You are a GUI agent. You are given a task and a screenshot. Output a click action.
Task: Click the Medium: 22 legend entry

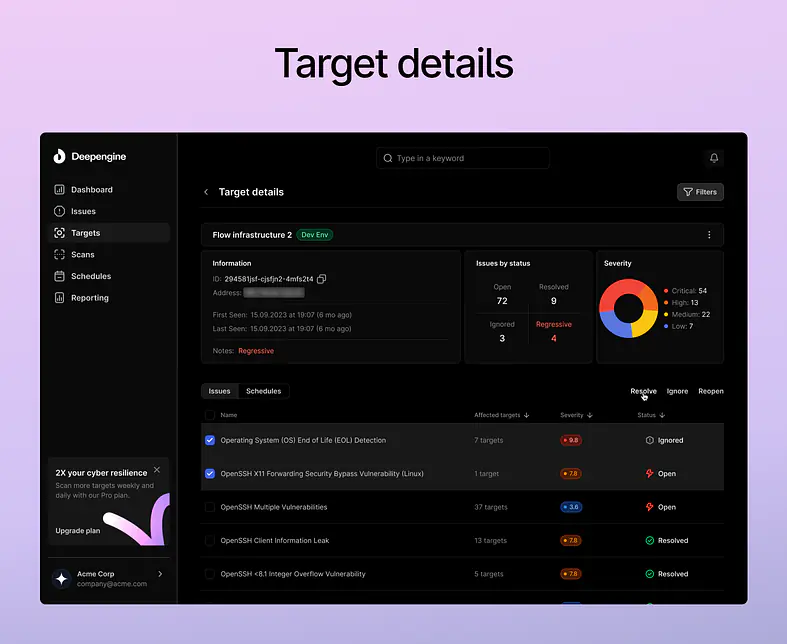tap(687, 314)
